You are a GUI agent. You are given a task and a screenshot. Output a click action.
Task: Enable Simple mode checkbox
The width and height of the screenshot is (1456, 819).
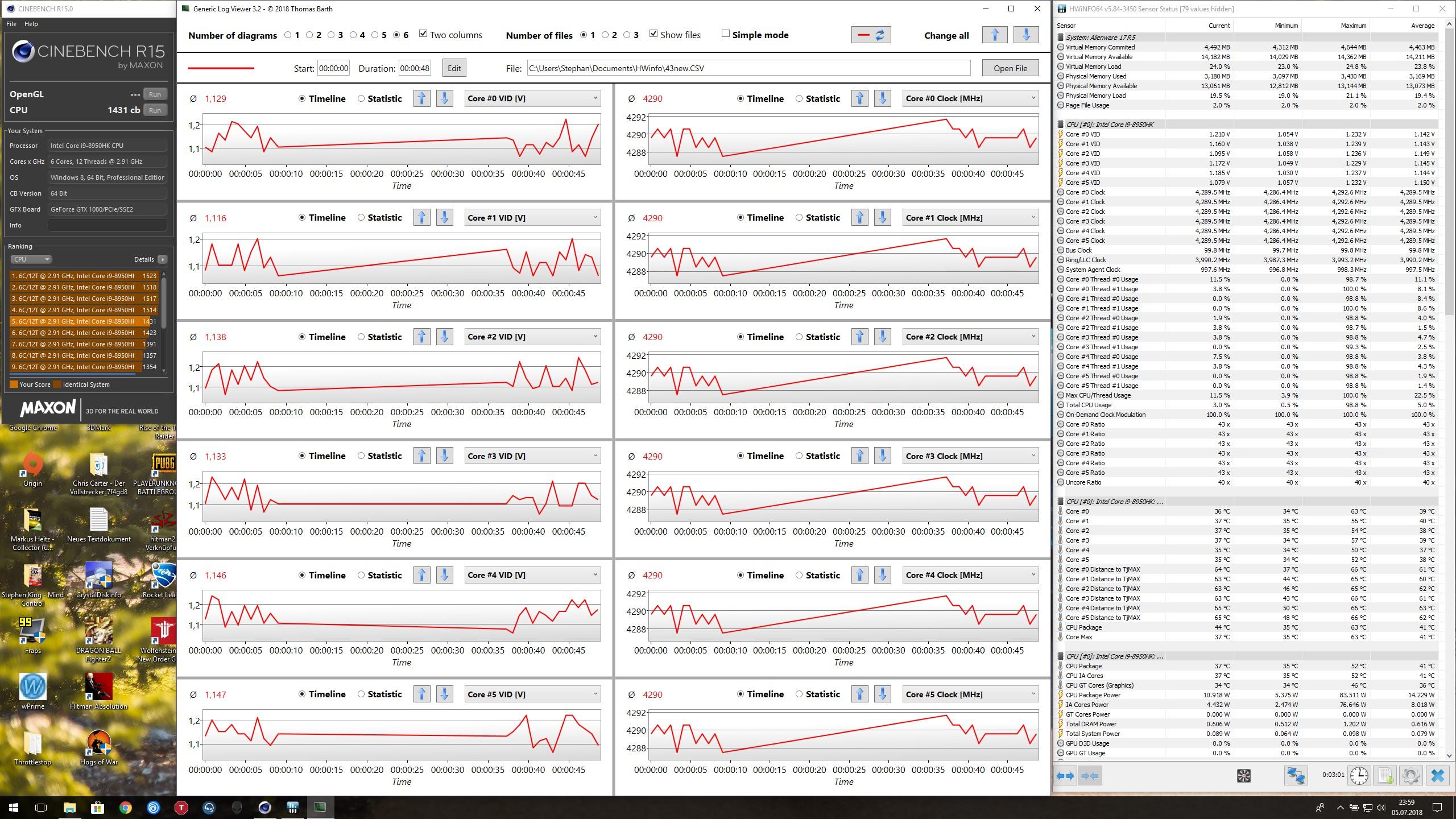pyautogui.click(x=725, y=34)
